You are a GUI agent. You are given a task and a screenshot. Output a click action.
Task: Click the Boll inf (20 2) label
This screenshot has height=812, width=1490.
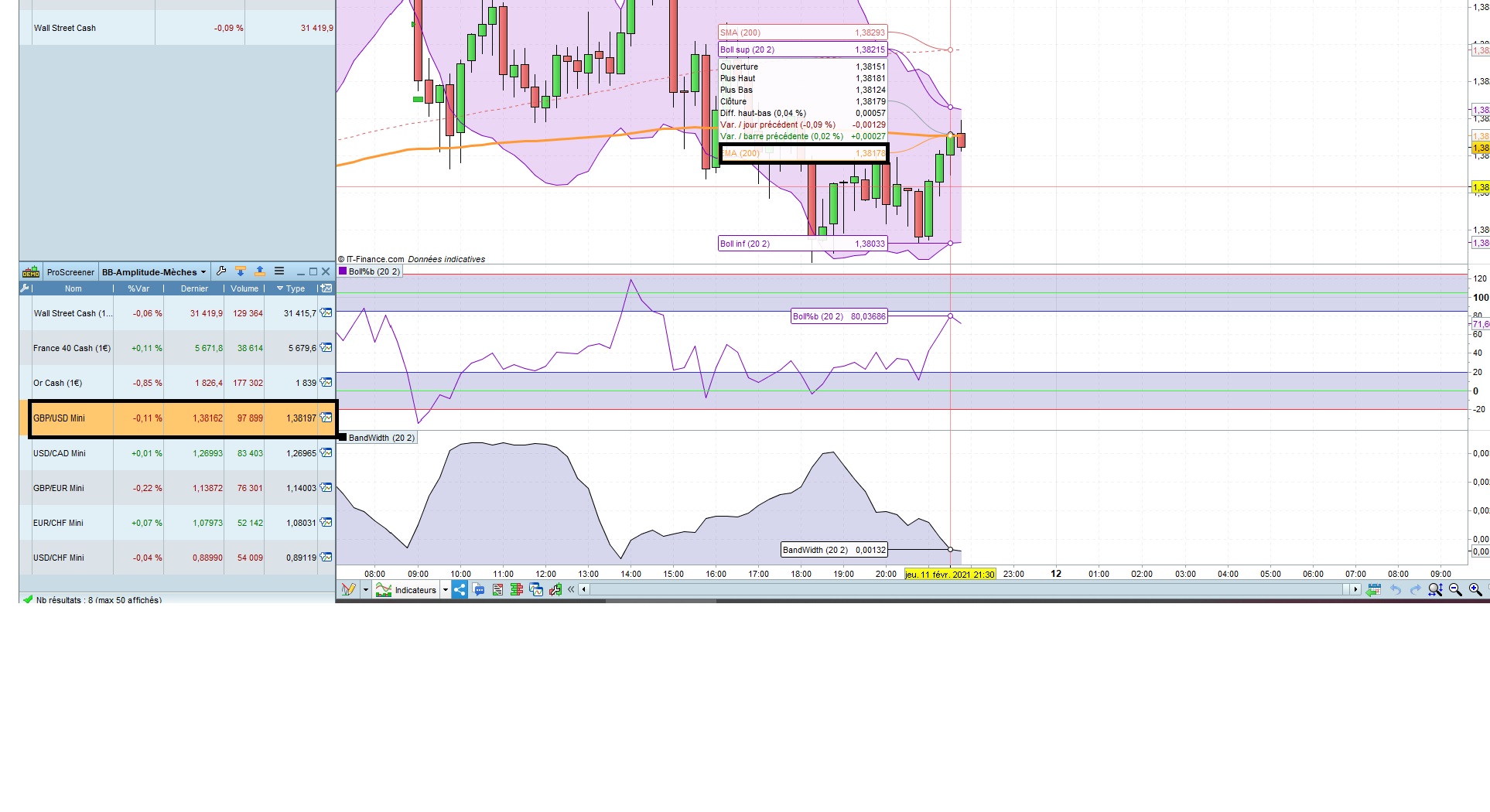[802, 244]
